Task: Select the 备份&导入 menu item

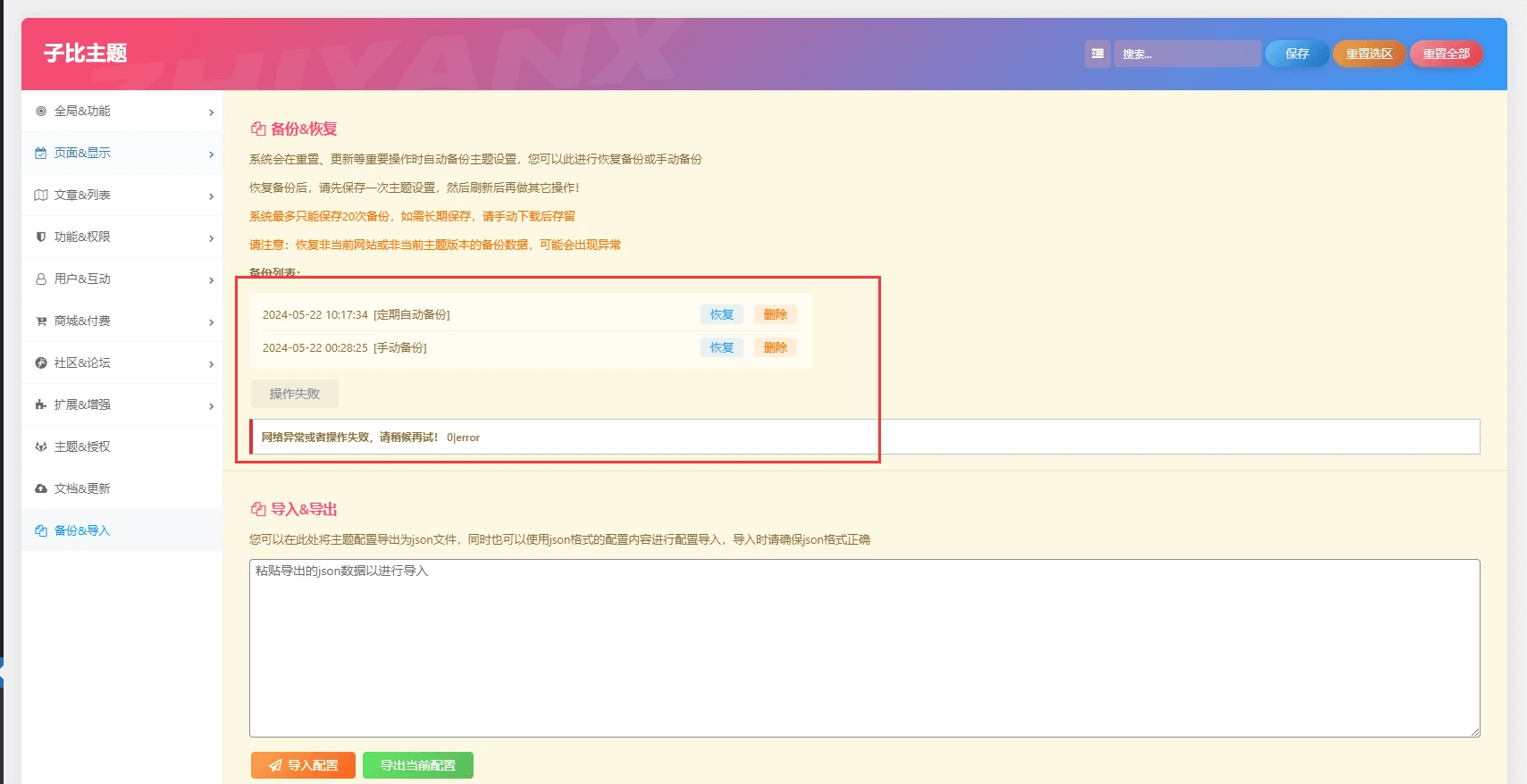Action: pos(122,531)
